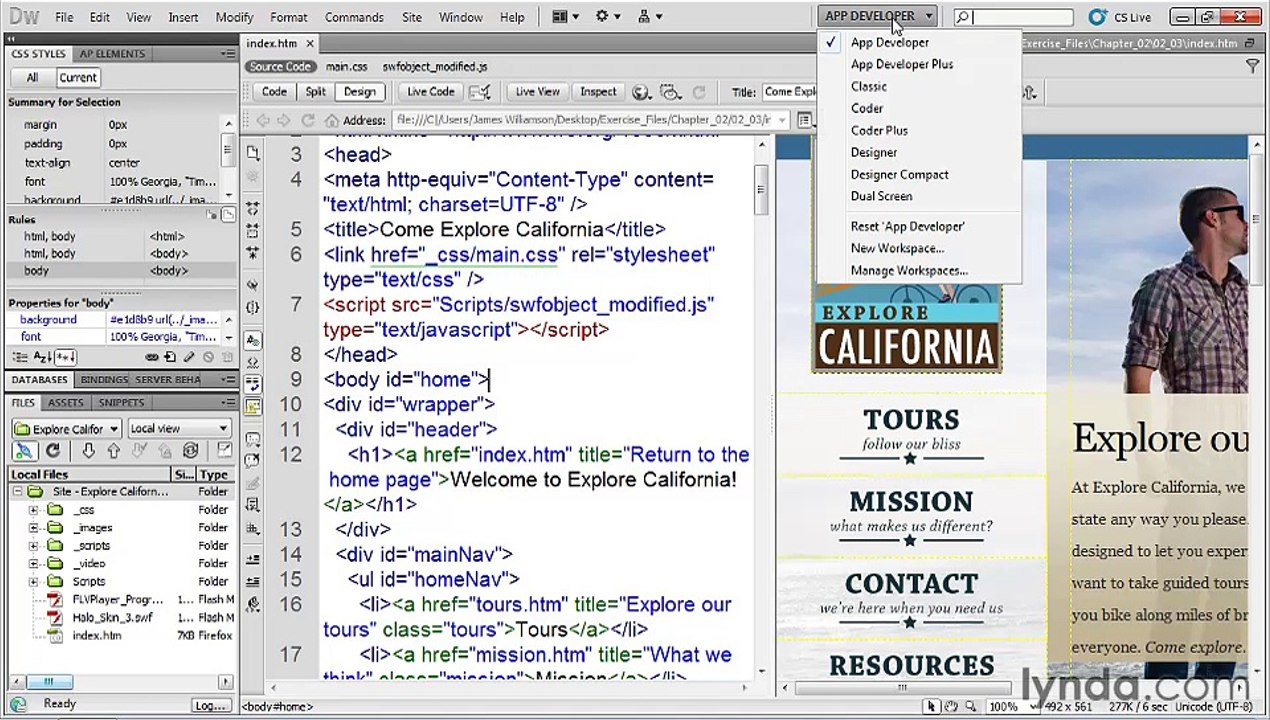
Task: Click the Open documents icon in code toolbar
Action: [252, 153]
